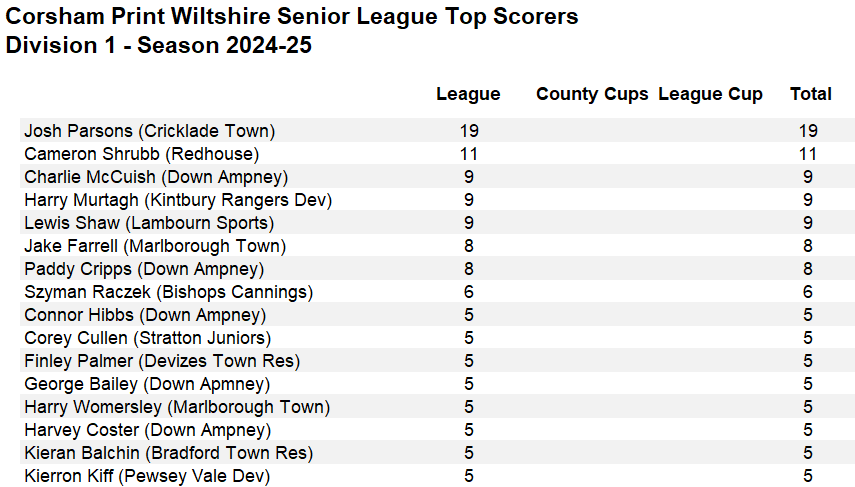Click the Total column header
This screenshot has height=487, width=855.
(x=810, y=94)
